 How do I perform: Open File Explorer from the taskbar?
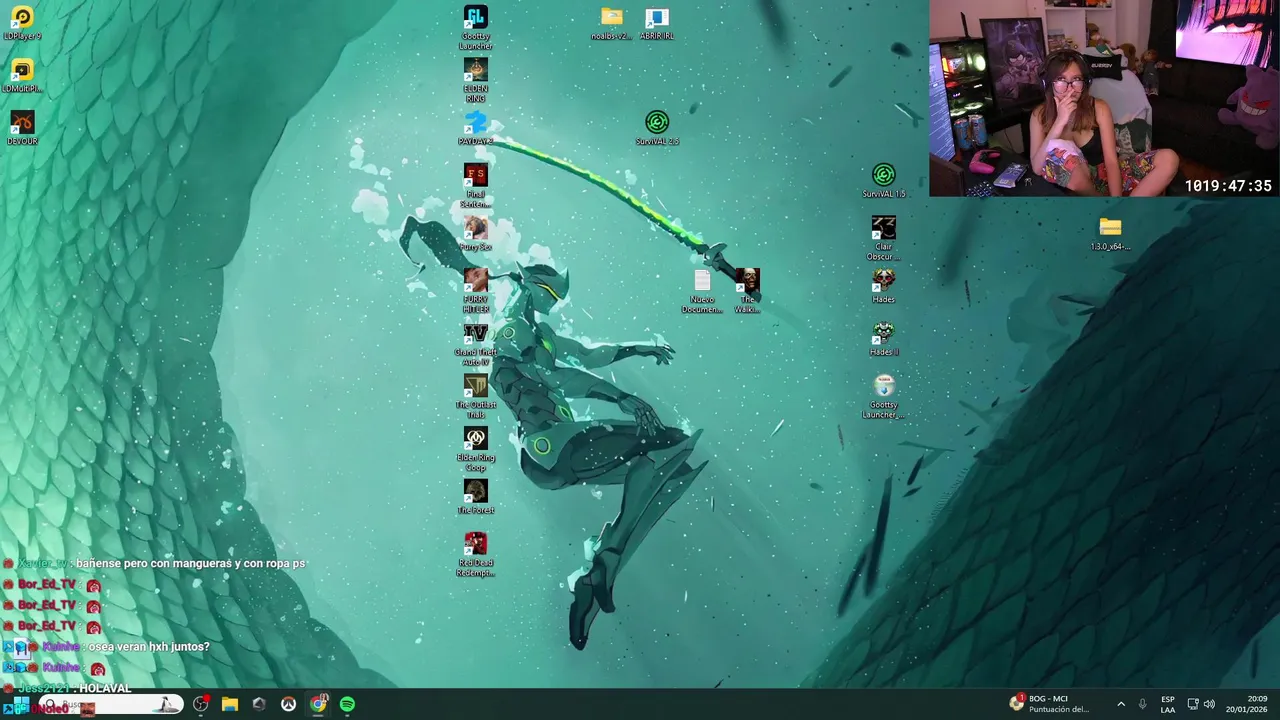click(230, 704)
